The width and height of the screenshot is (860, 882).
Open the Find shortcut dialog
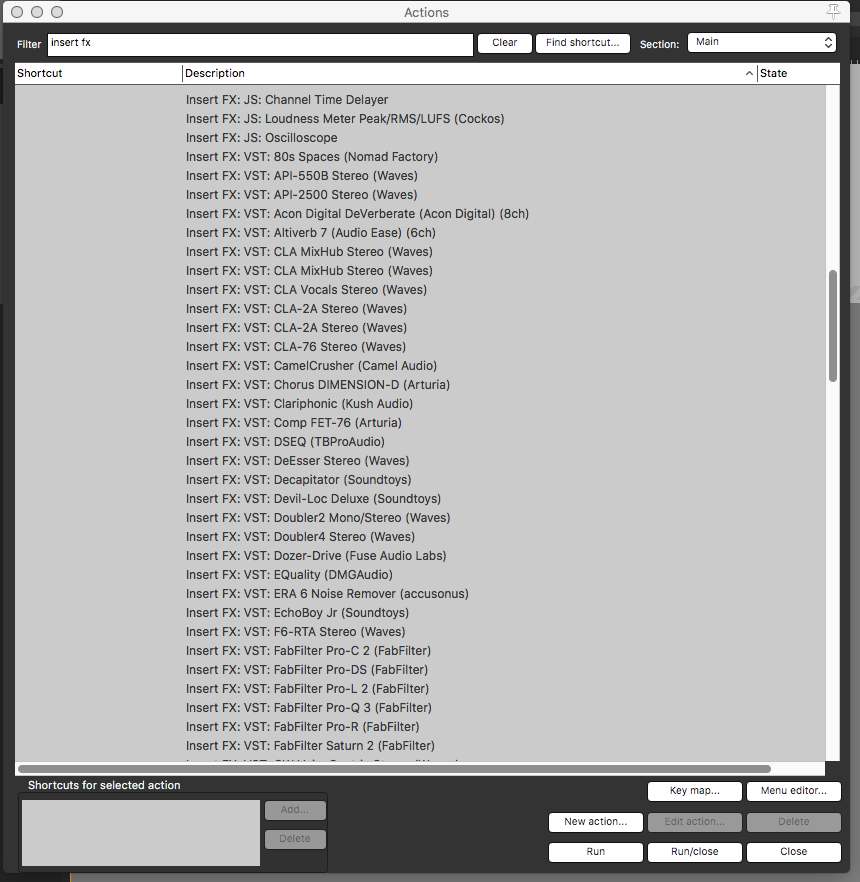tap(582, 43)
